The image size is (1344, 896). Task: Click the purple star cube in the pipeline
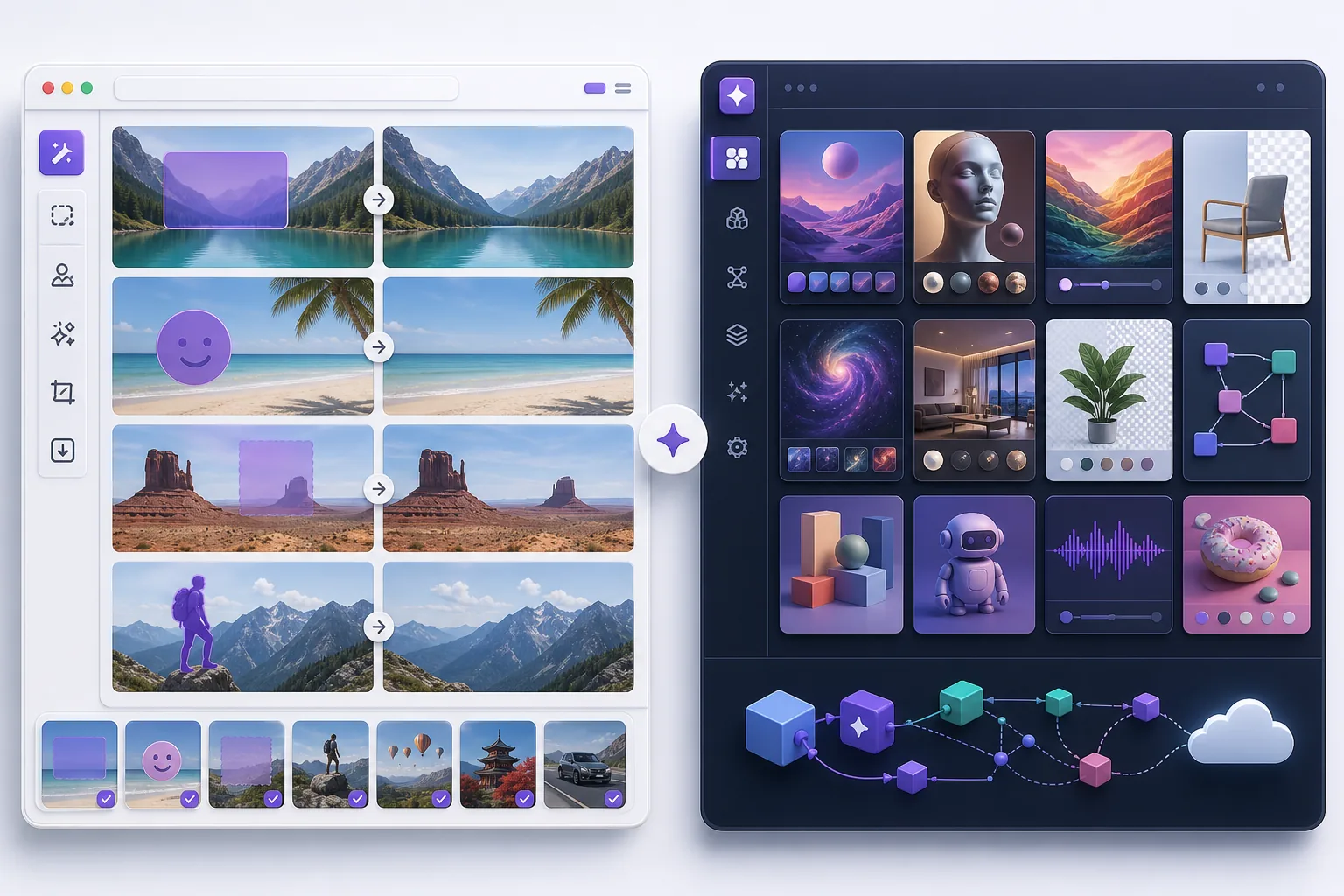(866, 722)
